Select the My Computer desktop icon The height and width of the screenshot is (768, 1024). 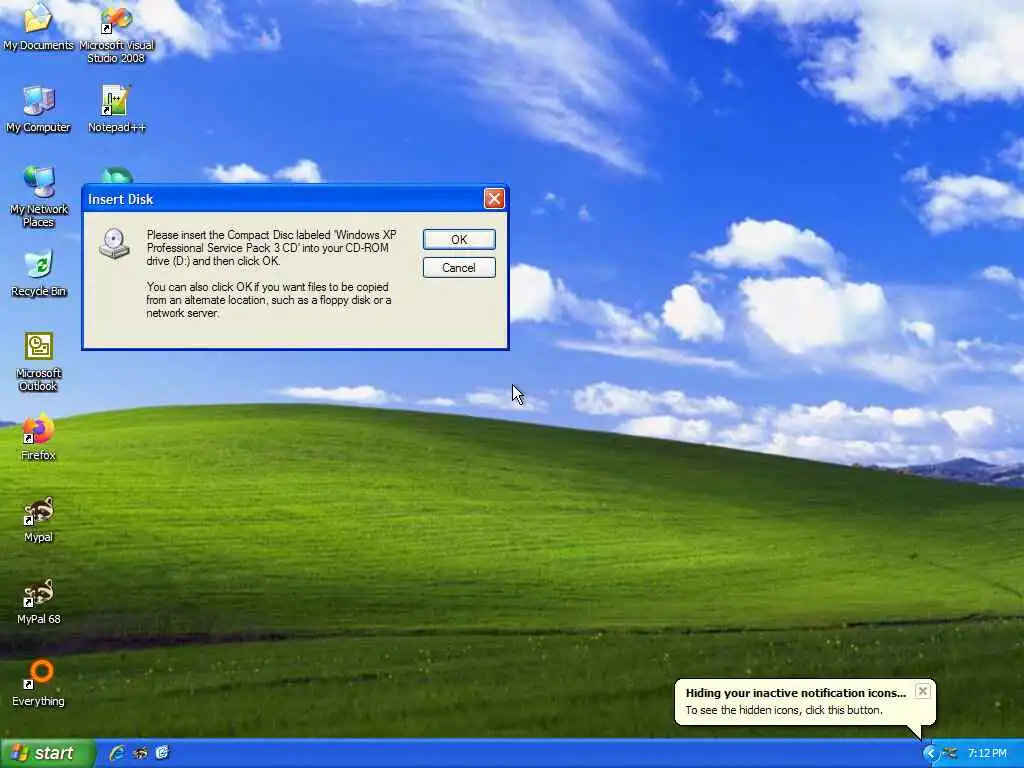click(38, 108)
